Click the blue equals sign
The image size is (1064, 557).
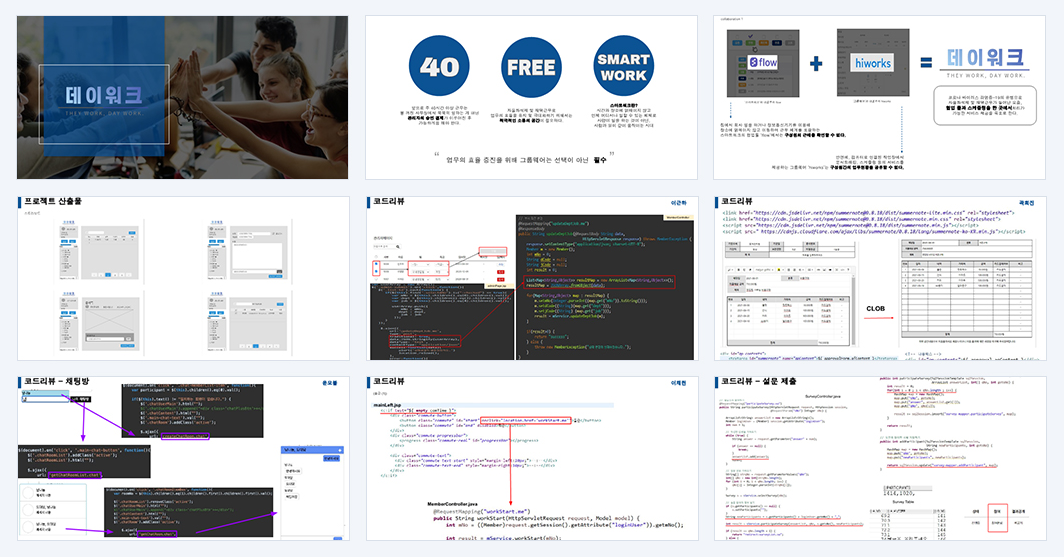coord(926,63)
